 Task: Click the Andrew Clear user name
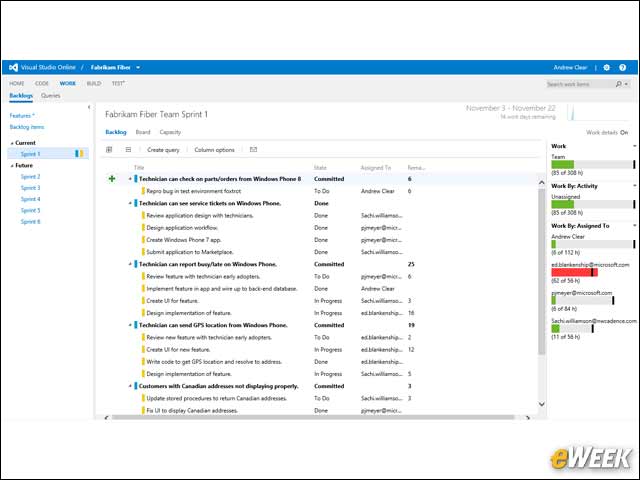pos(570,67)
